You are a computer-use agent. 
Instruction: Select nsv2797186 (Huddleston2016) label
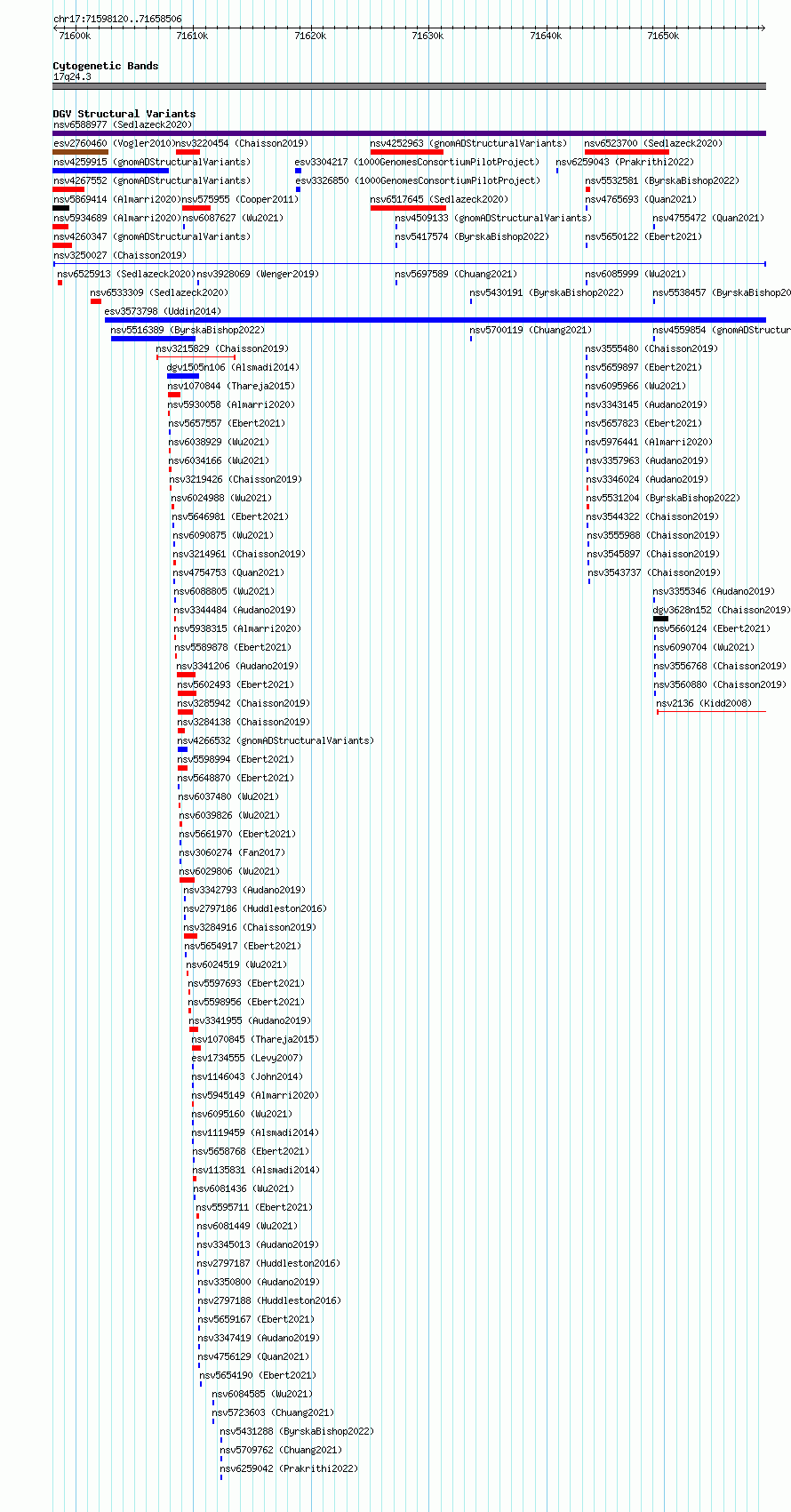coord(255,909)
